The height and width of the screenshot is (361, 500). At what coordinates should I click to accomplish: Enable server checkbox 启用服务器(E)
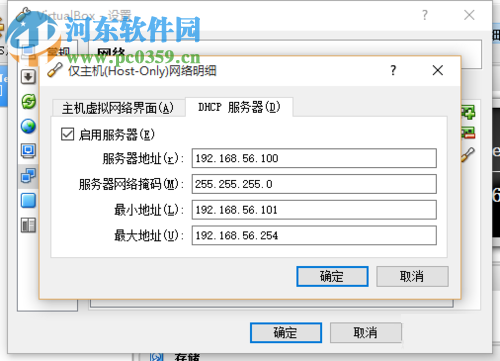pyautogui.click(x=68, y=134)
